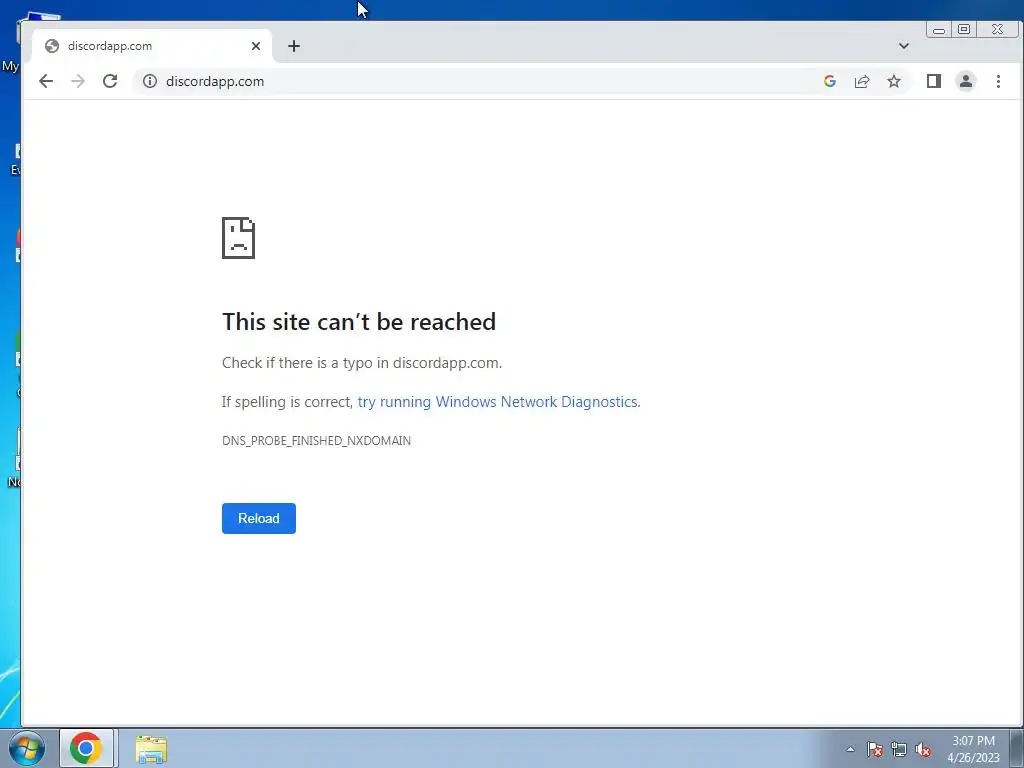Open the try running Windows Network Diagnostics link

coord(498,402)
